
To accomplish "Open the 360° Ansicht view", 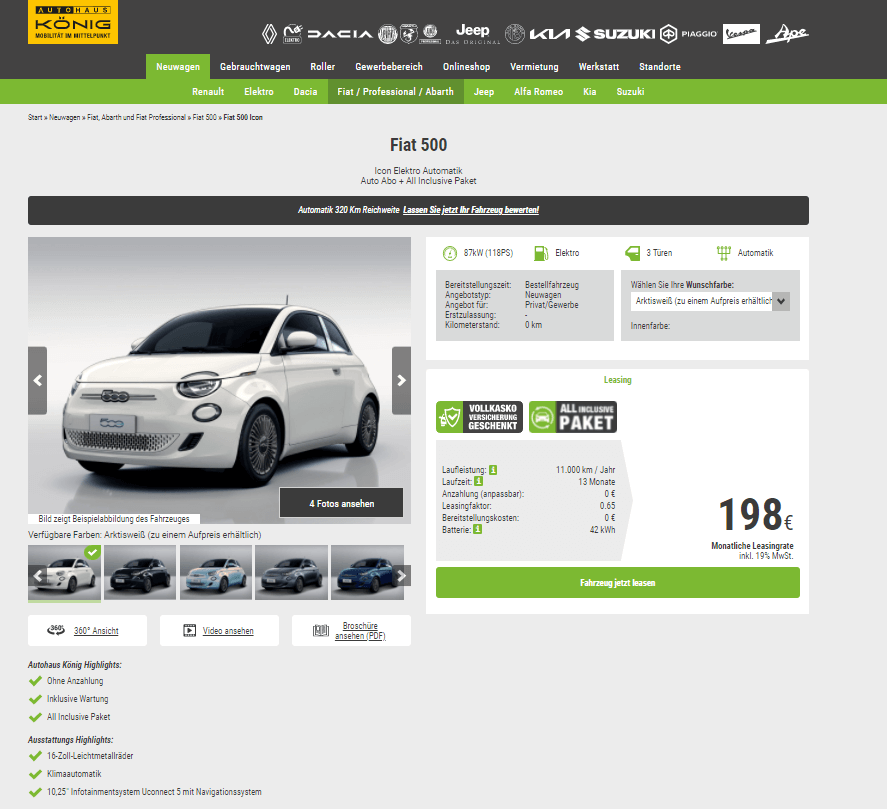I will pos(87,630).
